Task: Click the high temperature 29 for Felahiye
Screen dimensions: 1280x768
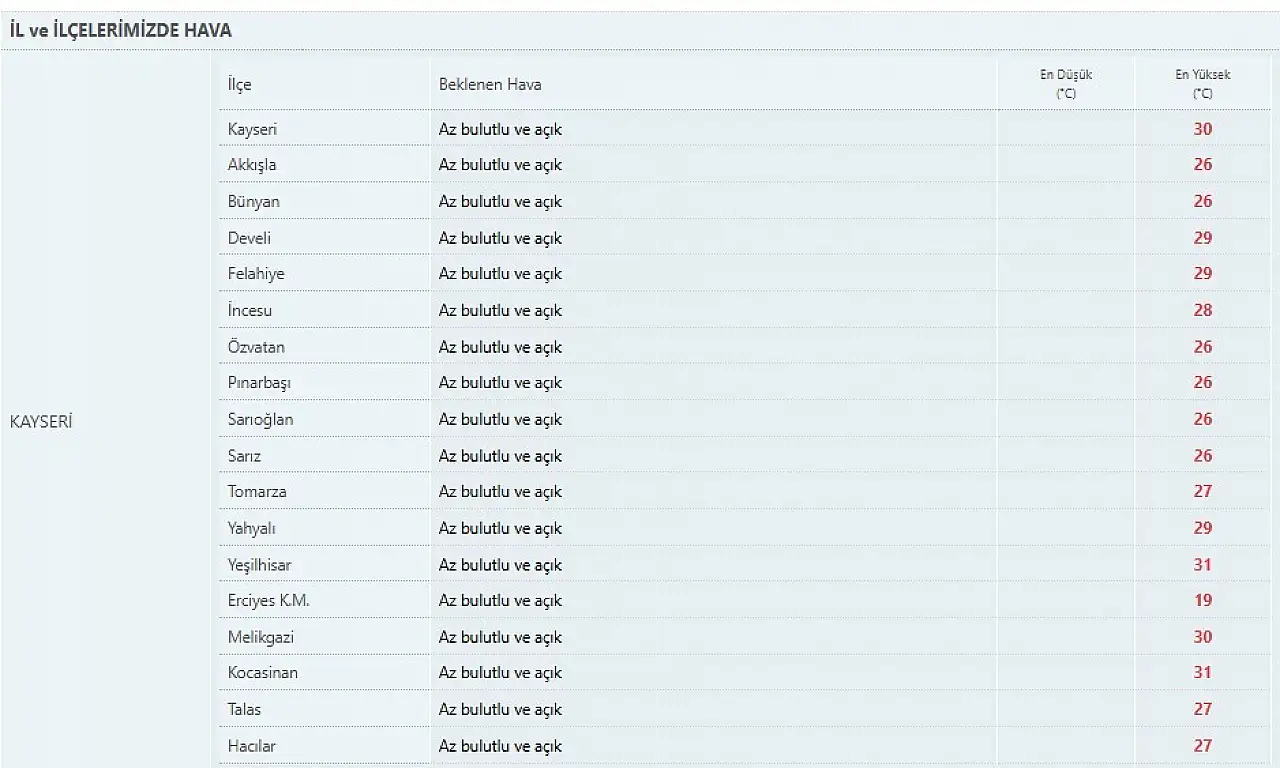Action: [x=1202, y=274]
